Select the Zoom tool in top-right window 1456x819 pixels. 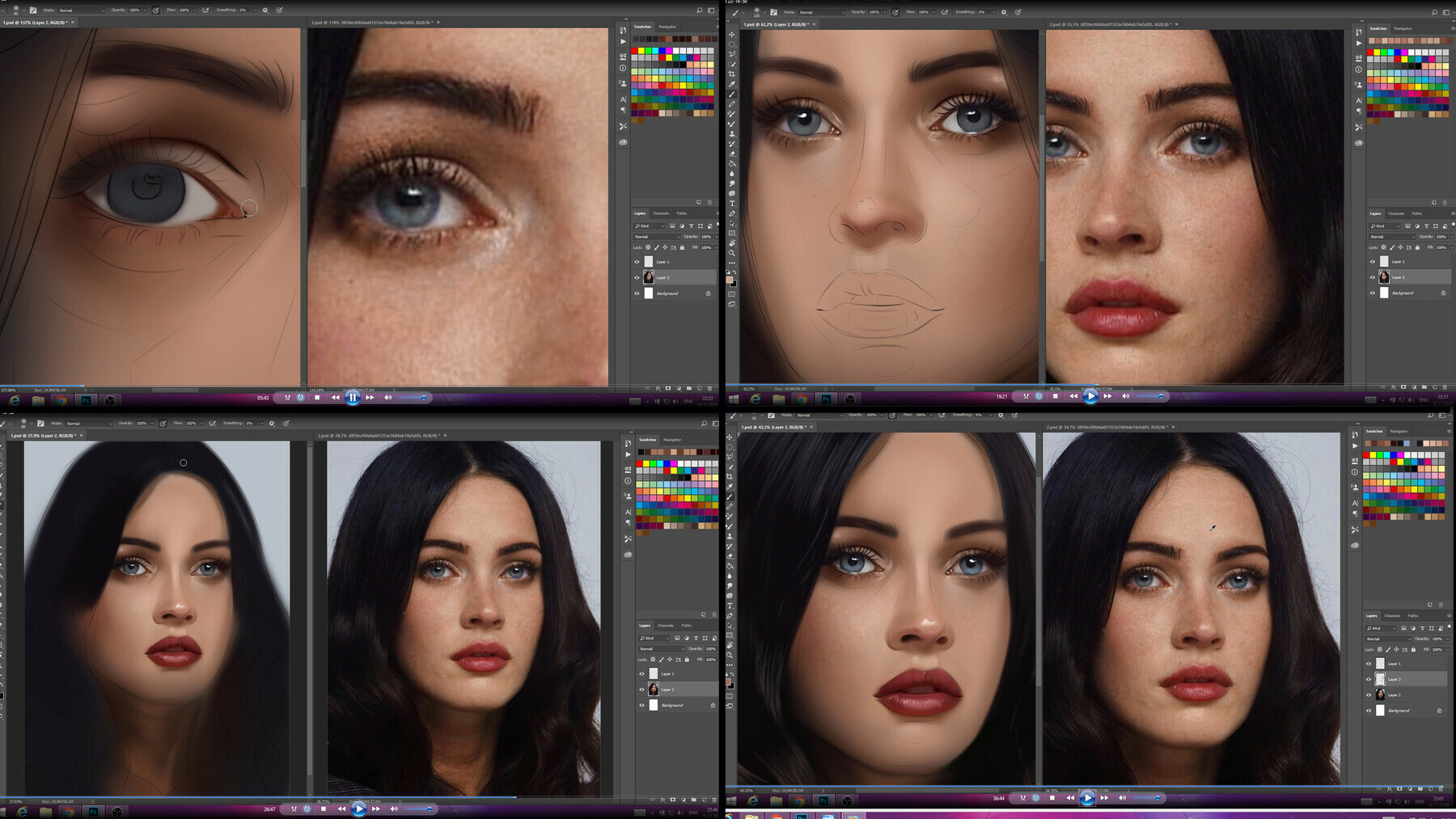coord(732,253)
